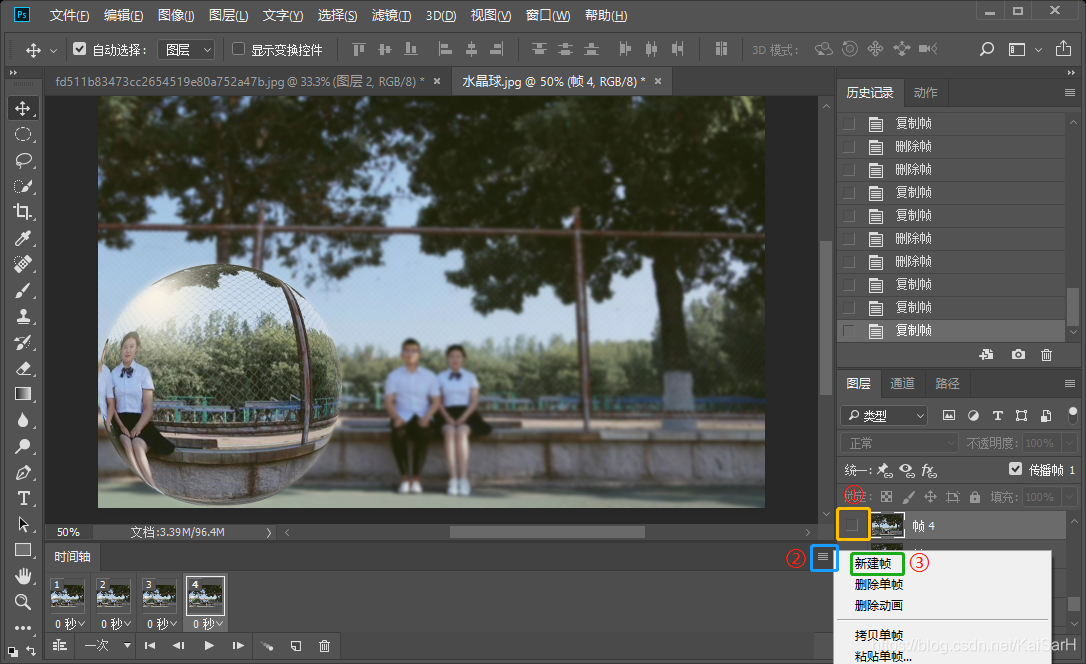Open the 窗口(W) menu
1086x664 pixels.
(x=548, y=15)
